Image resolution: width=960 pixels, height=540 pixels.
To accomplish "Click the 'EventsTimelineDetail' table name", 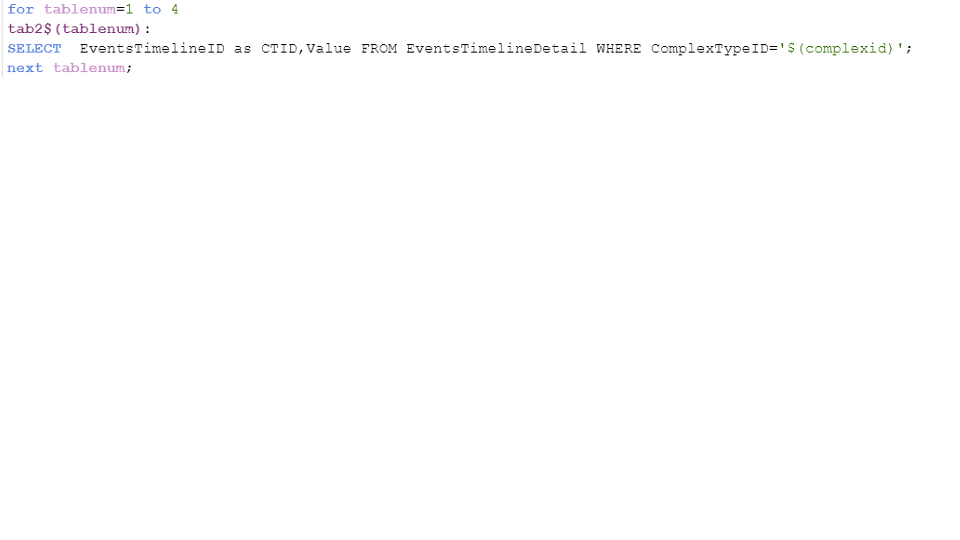I will [x=497, y=48].
